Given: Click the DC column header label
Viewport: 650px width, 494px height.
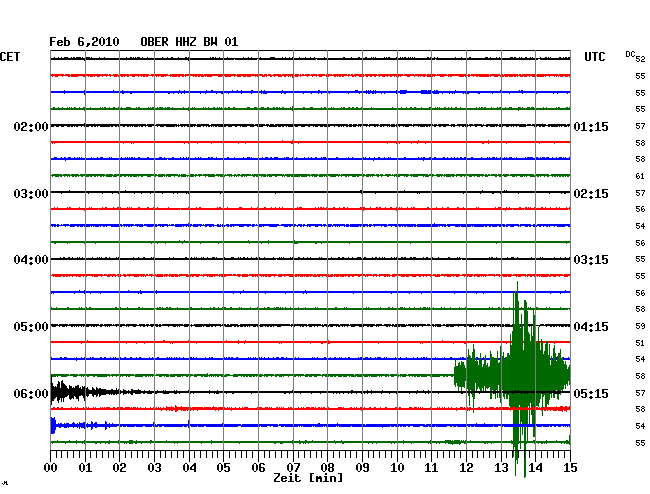Looking at the screenshot, I should point(630,54).
